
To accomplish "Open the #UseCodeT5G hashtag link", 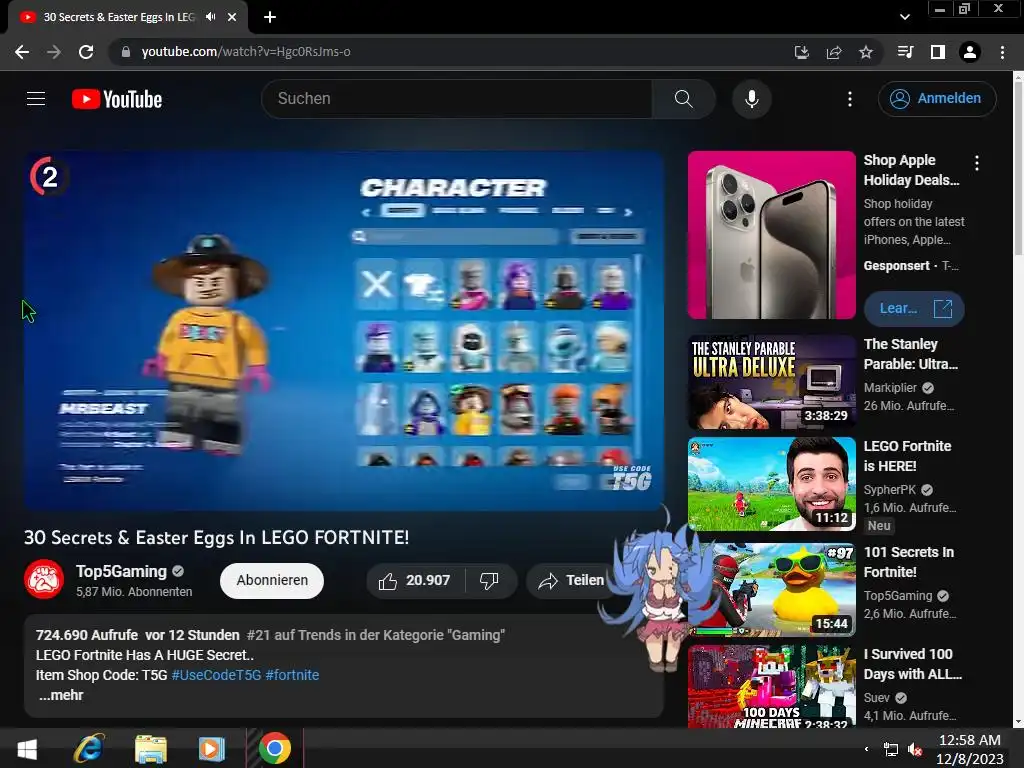I will [216, 675].
